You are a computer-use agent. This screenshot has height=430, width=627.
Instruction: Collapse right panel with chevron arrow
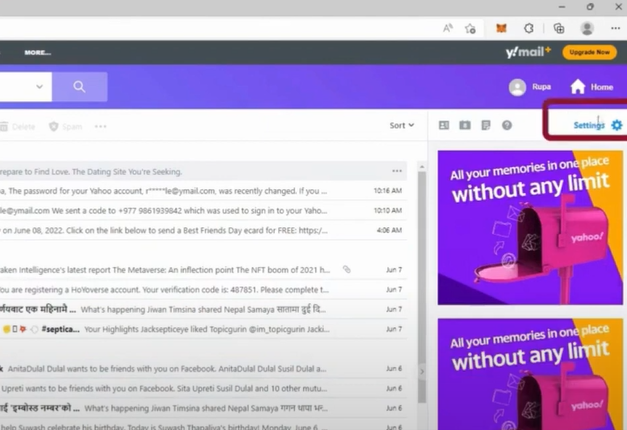(x=422, y=372)
